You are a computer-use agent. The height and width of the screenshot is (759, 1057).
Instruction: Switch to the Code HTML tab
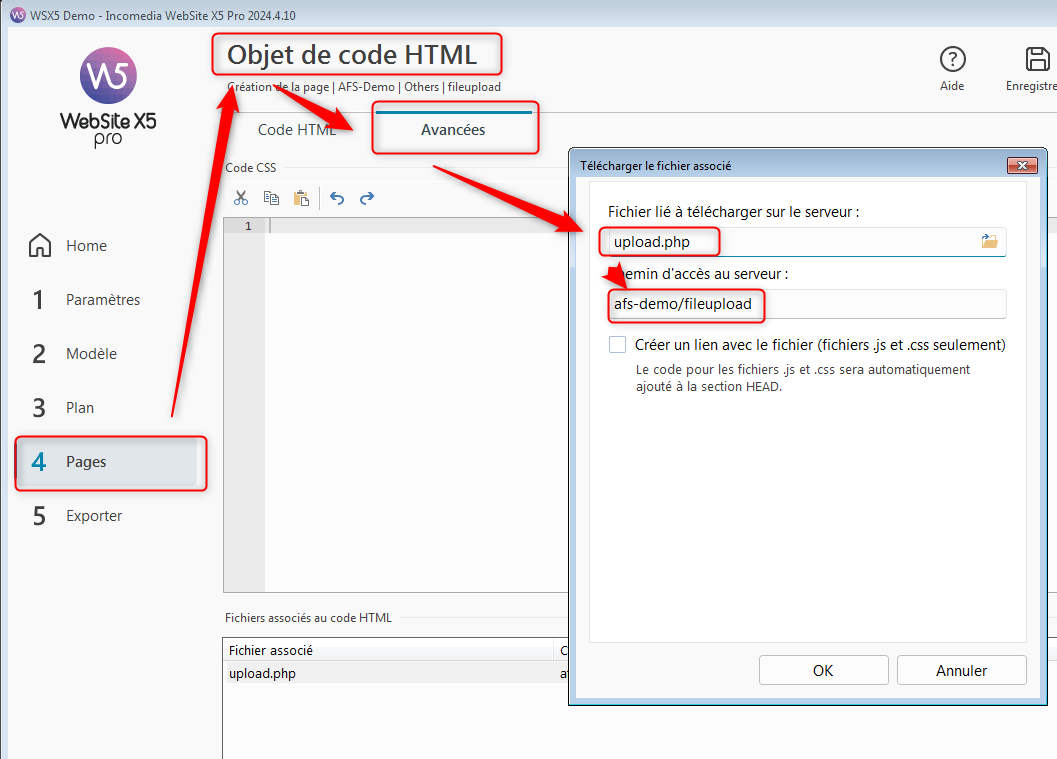point(297,130)
